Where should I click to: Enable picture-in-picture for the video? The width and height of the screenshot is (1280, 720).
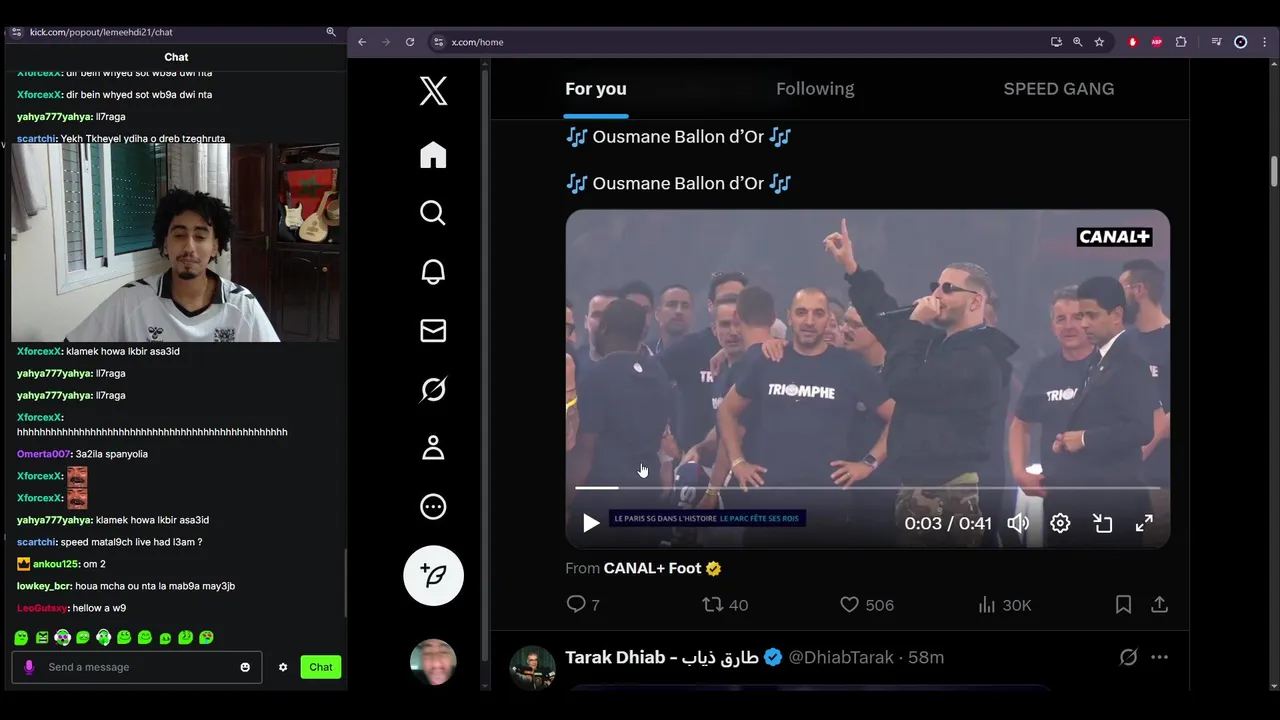coord(1102,523)
